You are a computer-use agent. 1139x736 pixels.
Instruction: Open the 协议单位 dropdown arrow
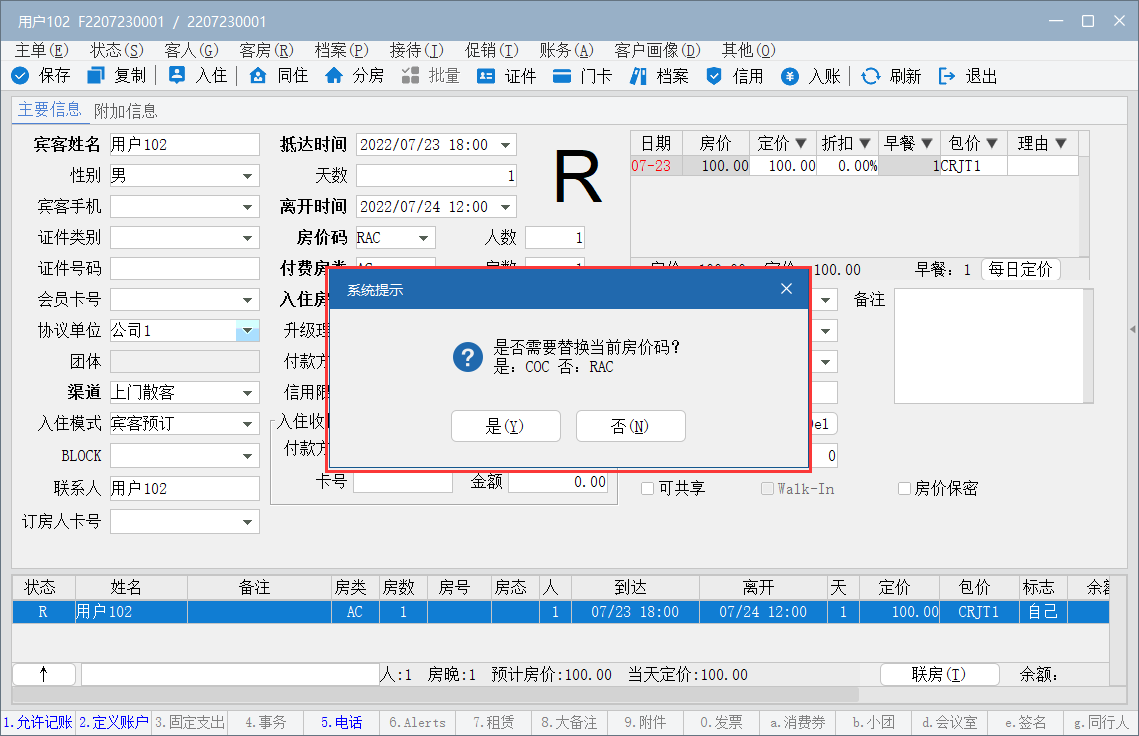(248, 331)
